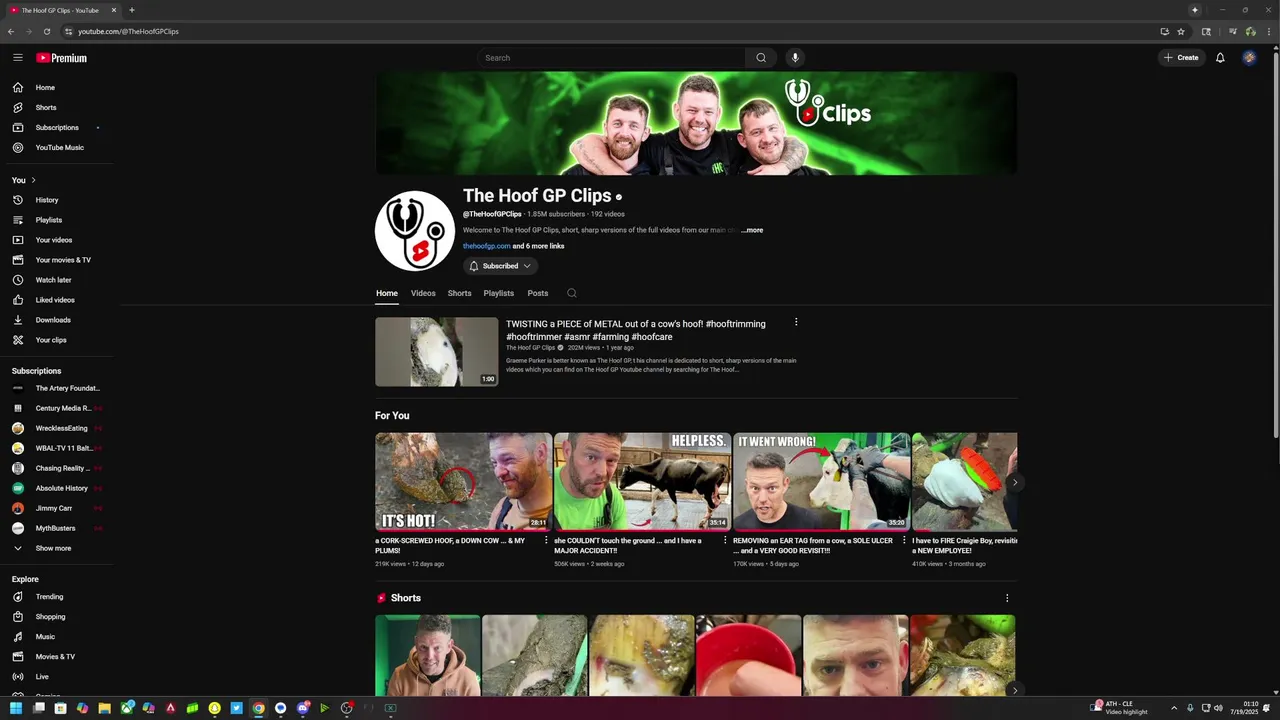Open Shorts shelf options menu
This screenshot has height=720, width=1280.
[x=1007, y=598]
